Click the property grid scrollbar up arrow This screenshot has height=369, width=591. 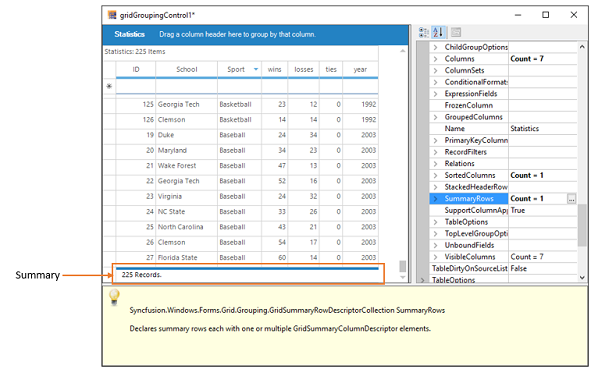[x=582, y=47]
